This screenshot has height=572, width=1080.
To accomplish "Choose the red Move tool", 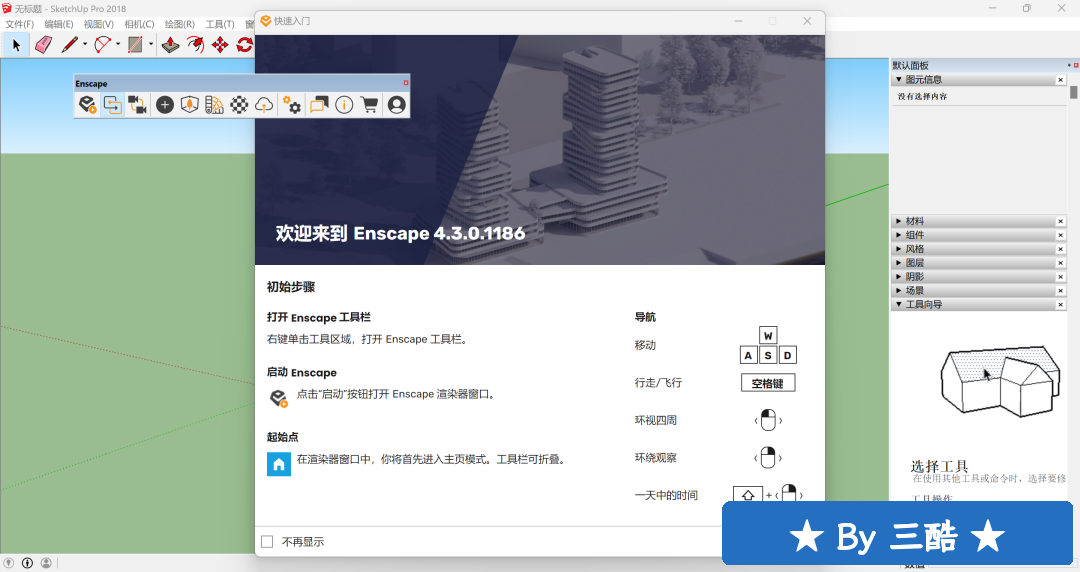I will coord(220,45).
